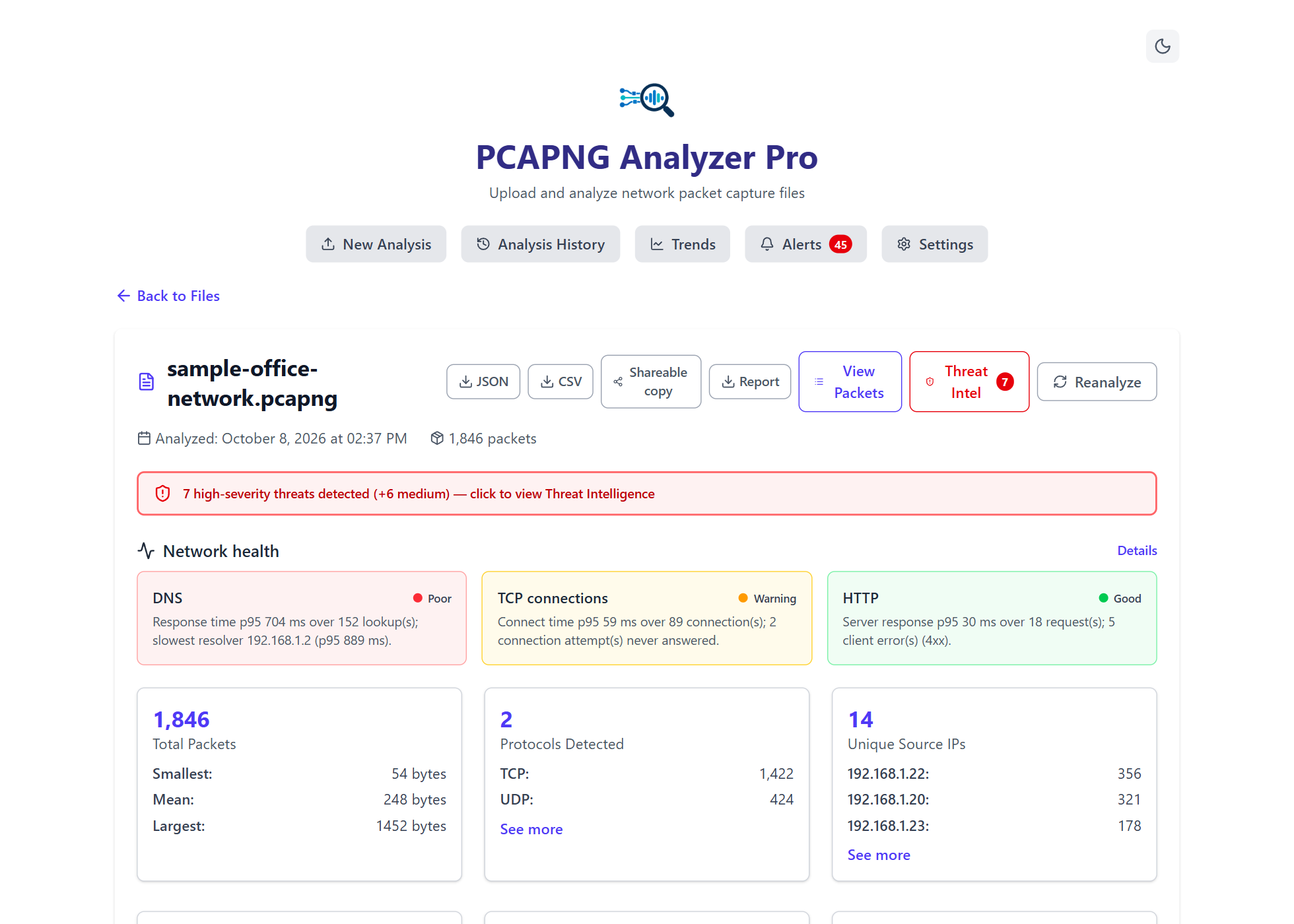
Task: Select the DNS health card
Action: click(302, 618)
